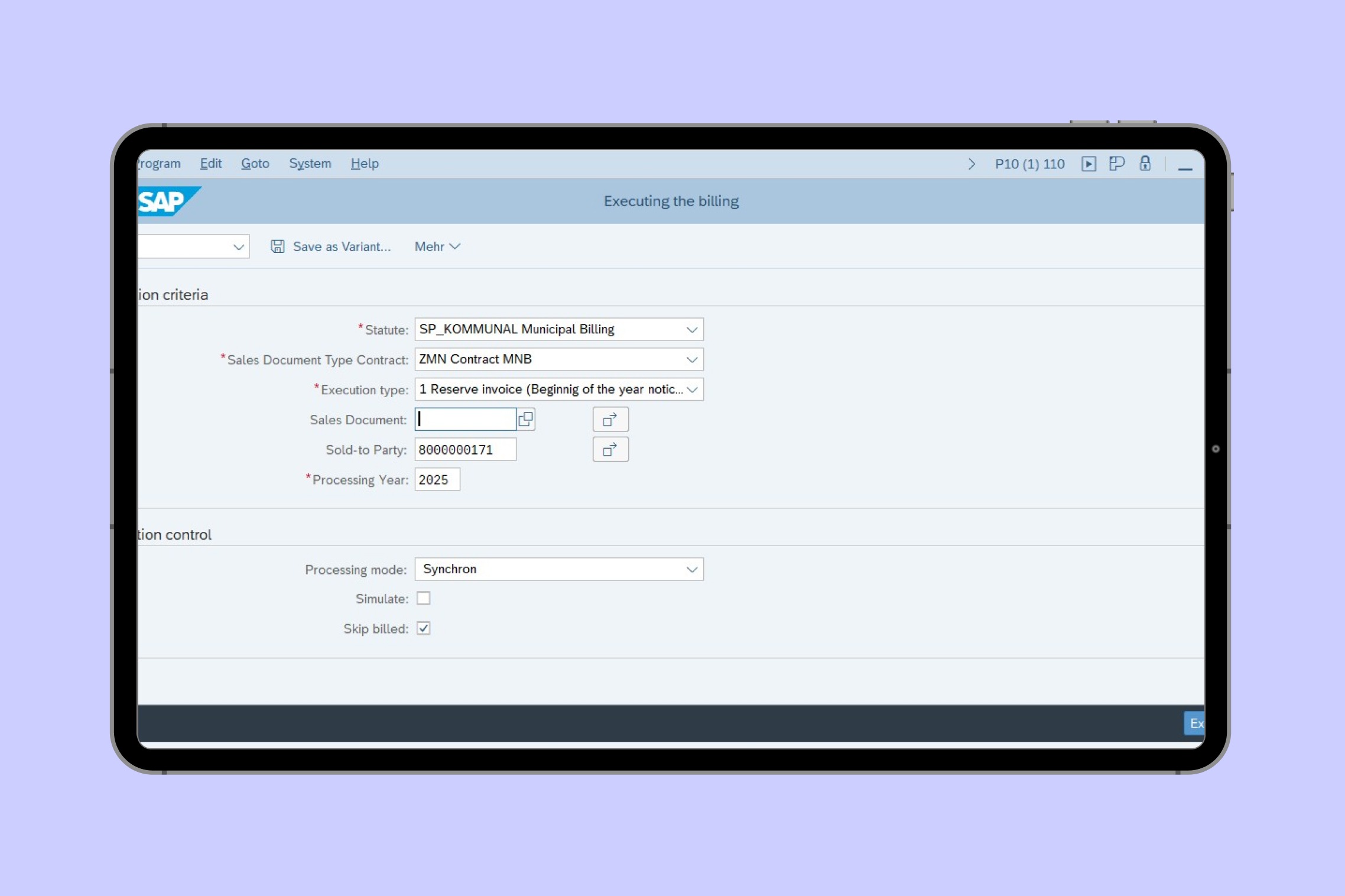Click the flag layout icon in header
Viewport: 1345px width, 896px height.
1116,164
